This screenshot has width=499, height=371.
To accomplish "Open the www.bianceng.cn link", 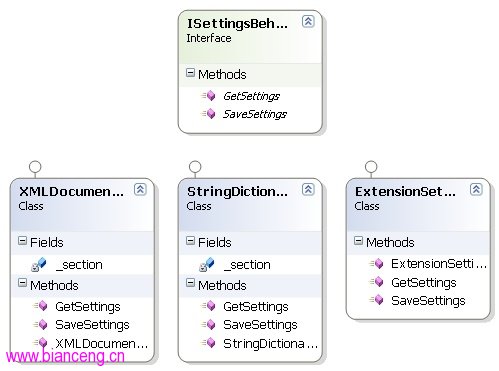I will pyautogui.click(x=65, y=356).
